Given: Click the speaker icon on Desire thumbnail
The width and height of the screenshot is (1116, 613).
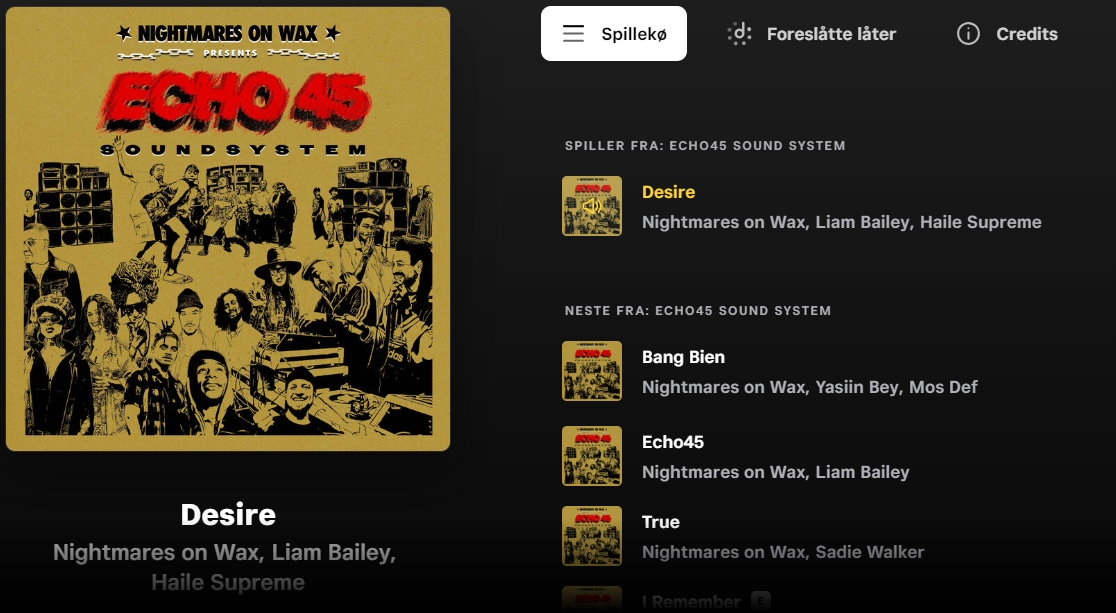Looking at the screenshot, I should click(591, 206).
